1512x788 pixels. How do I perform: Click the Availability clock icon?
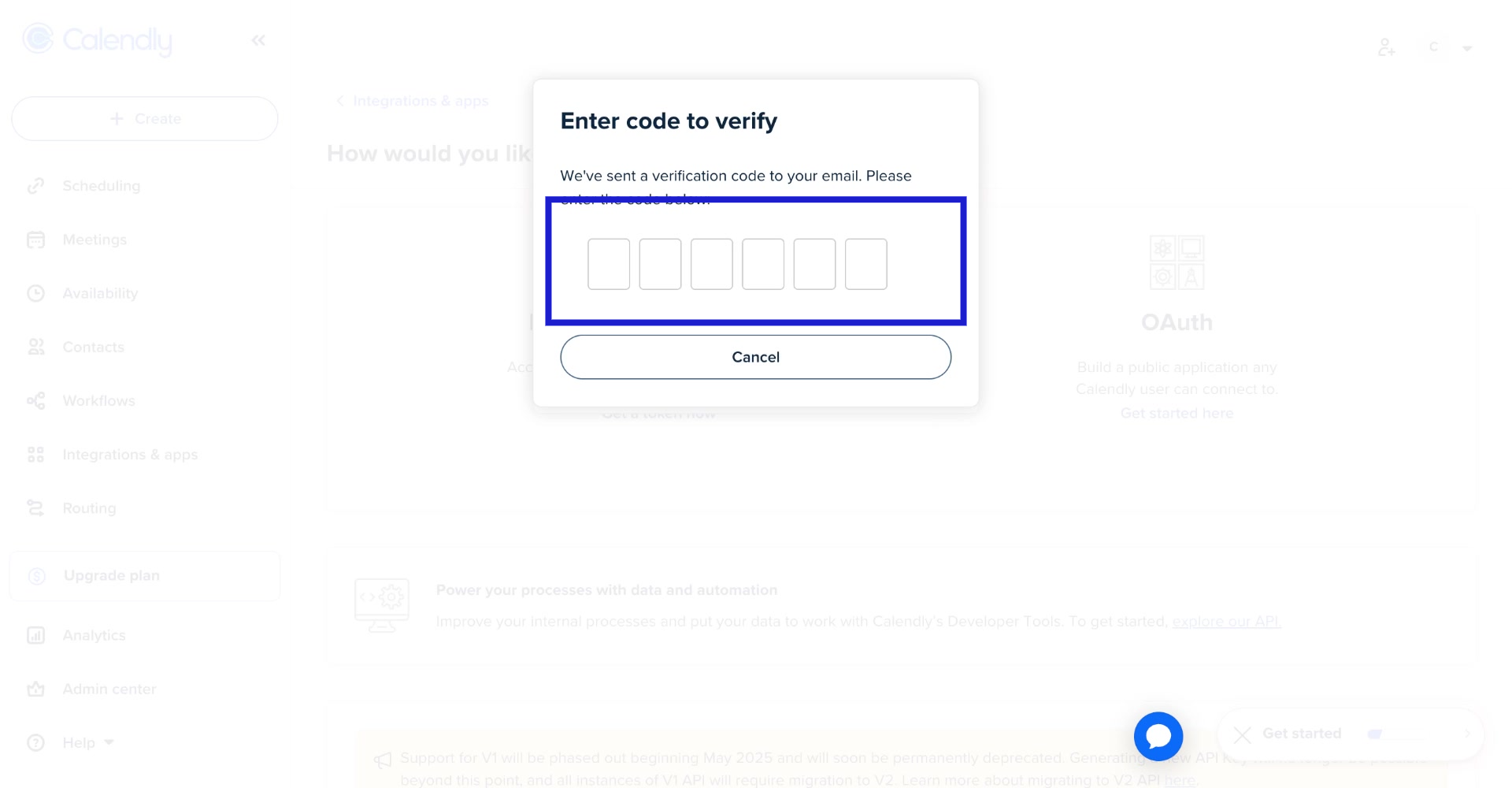click(35, 293)
